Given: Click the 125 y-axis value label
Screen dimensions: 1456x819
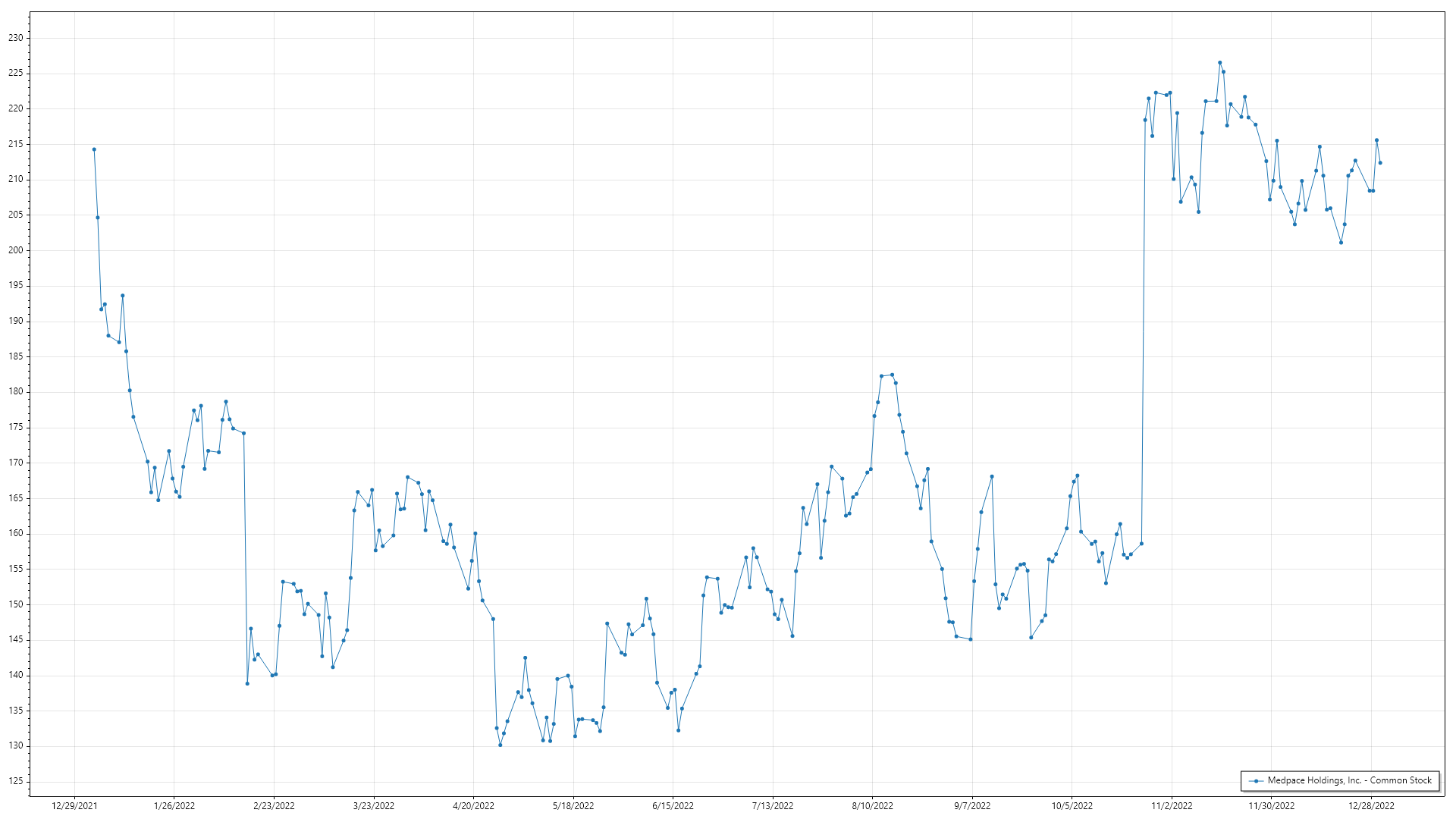Looking at the screenshot, I should [x=16, y=781].
